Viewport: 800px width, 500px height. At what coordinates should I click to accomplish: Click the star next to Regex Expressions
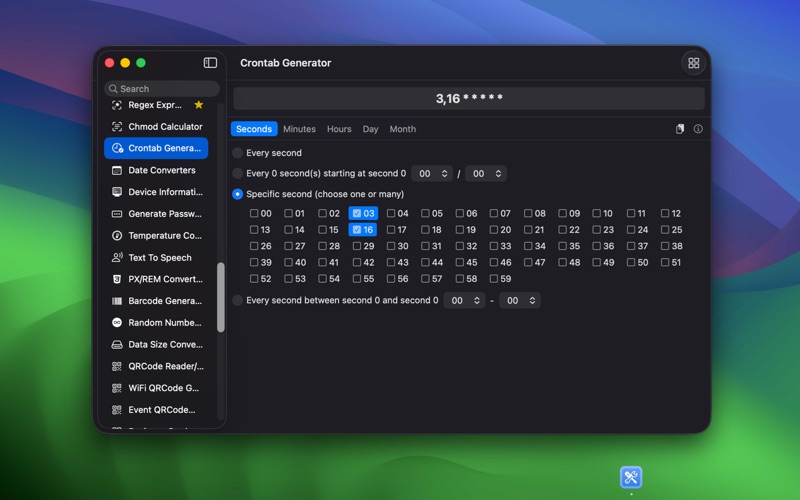tap(199, 105)
